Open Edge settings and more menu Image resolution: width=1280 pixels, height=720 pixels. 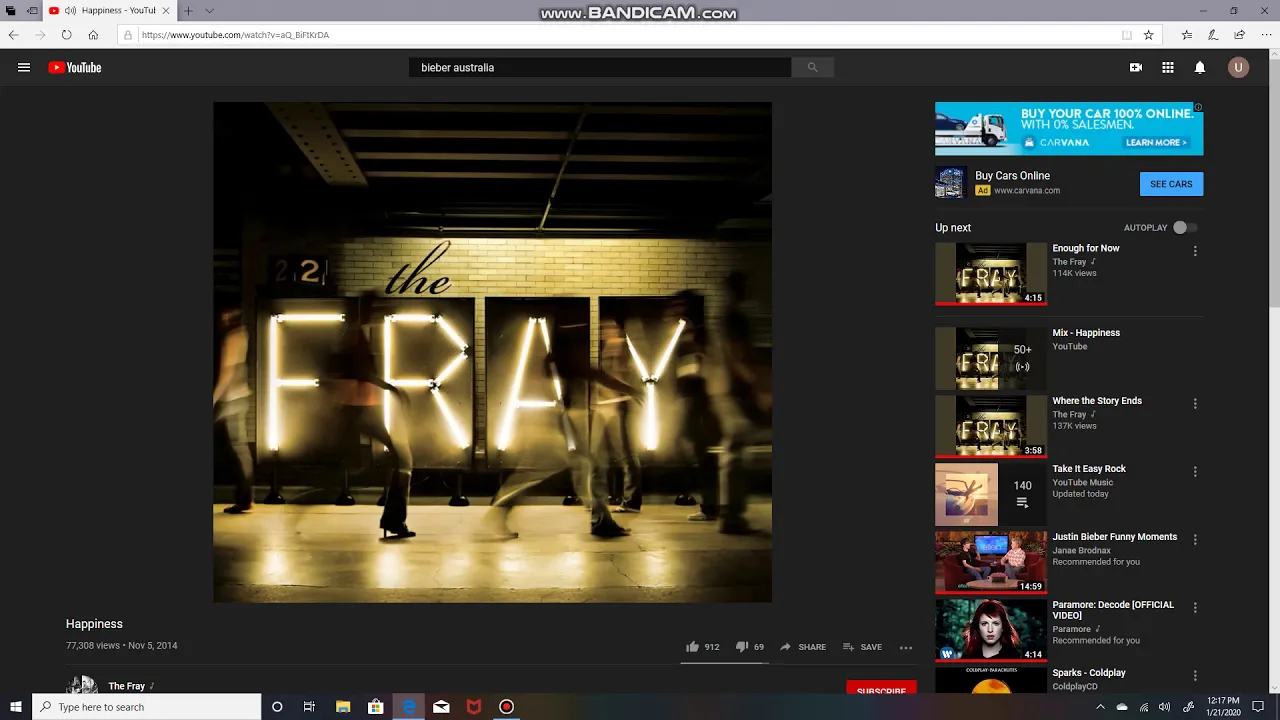click(x=1265, y=35)
